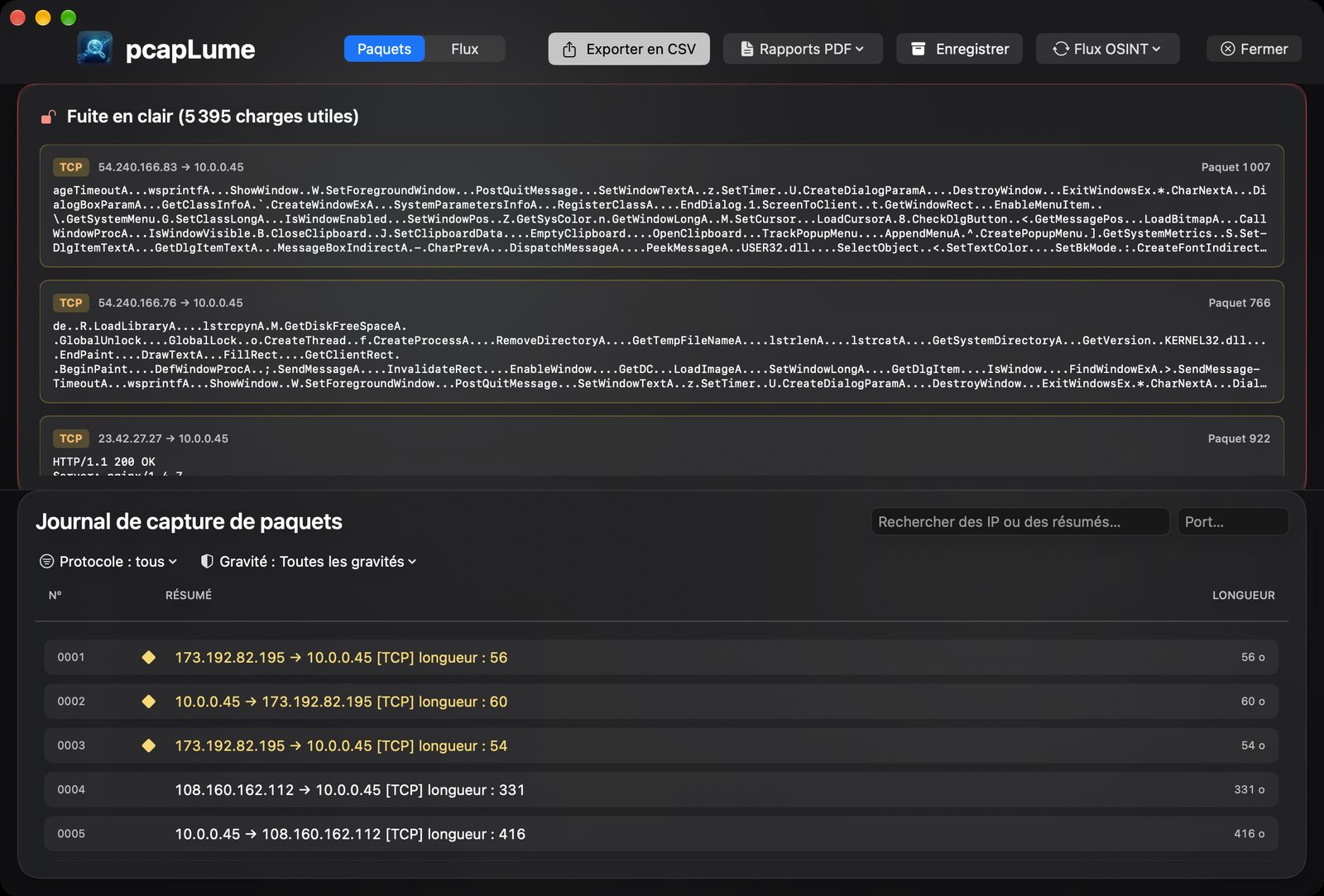Viewport: 1324px width, 896px height.
Task: Focus the Rechercher des IP ou des résumés field
Action: (x=1019, y=521)
